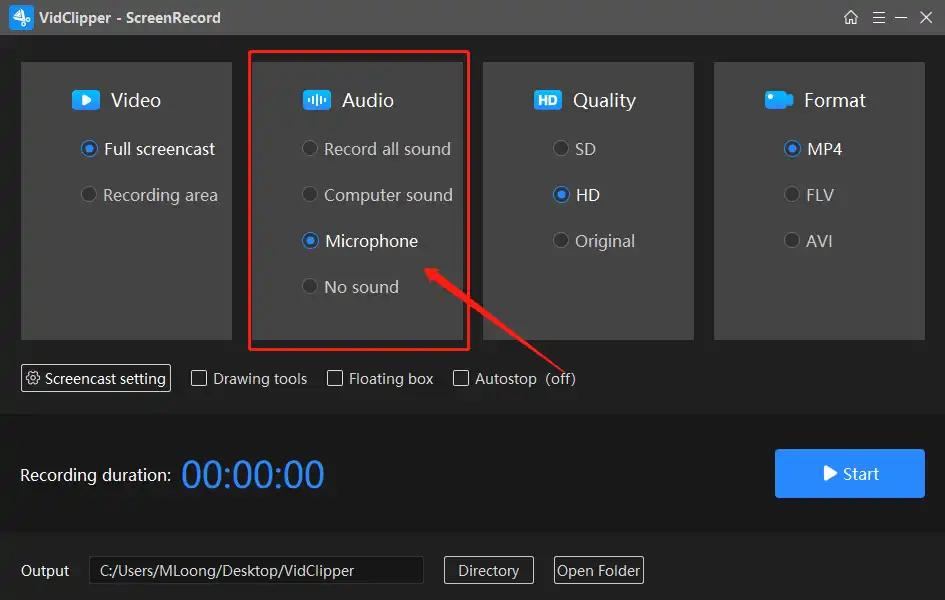Close the VidClipper window
This screenshot has height=600, width=945.
[x=926, y=17]
